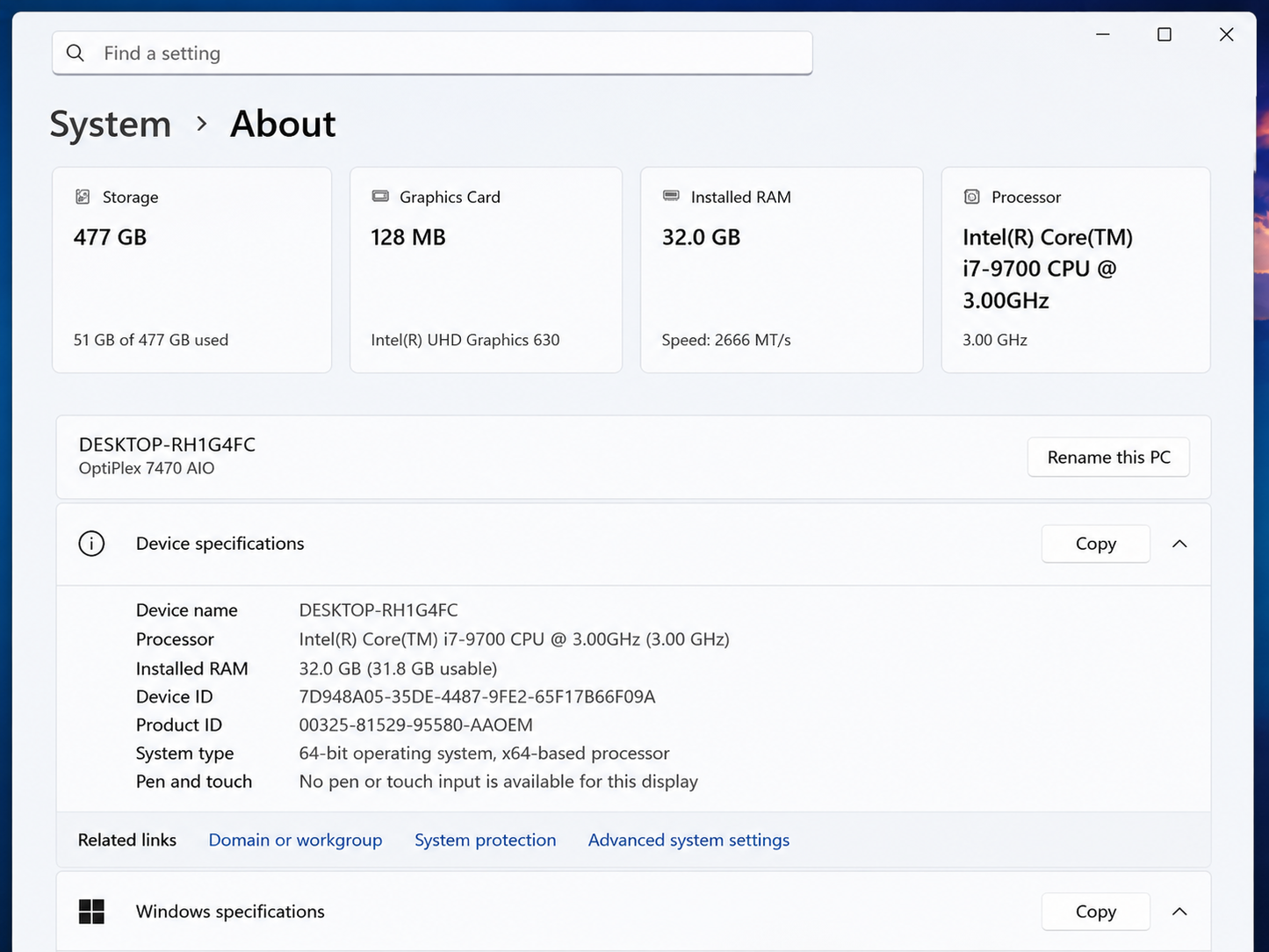Click the Installed RAM memory icon
Image resolution: width=1269 pixels, height=952 pixels.
click(671, 196)
